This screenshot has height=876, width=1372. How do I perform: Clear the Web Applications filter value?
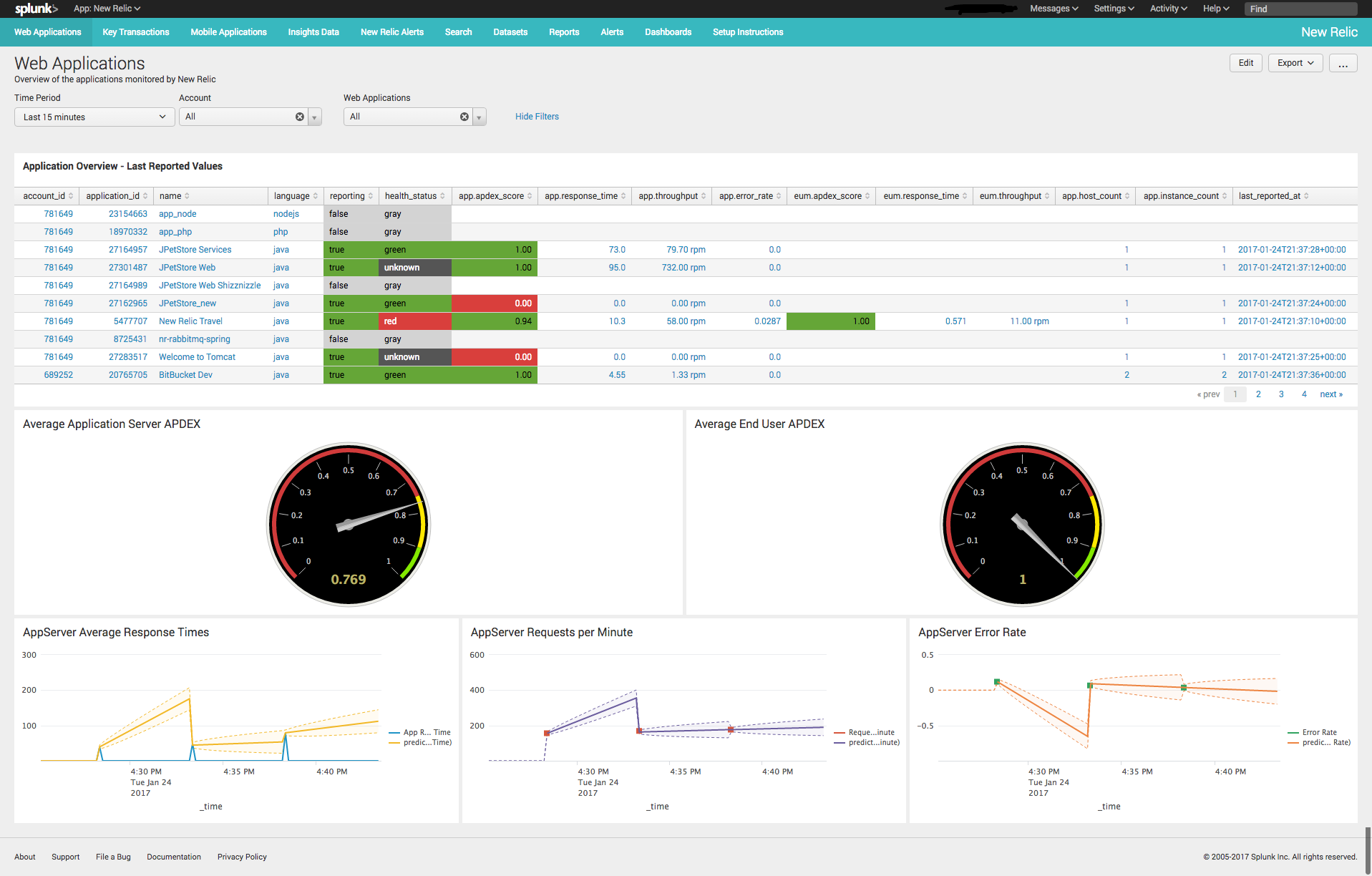[x=464, y=117]
